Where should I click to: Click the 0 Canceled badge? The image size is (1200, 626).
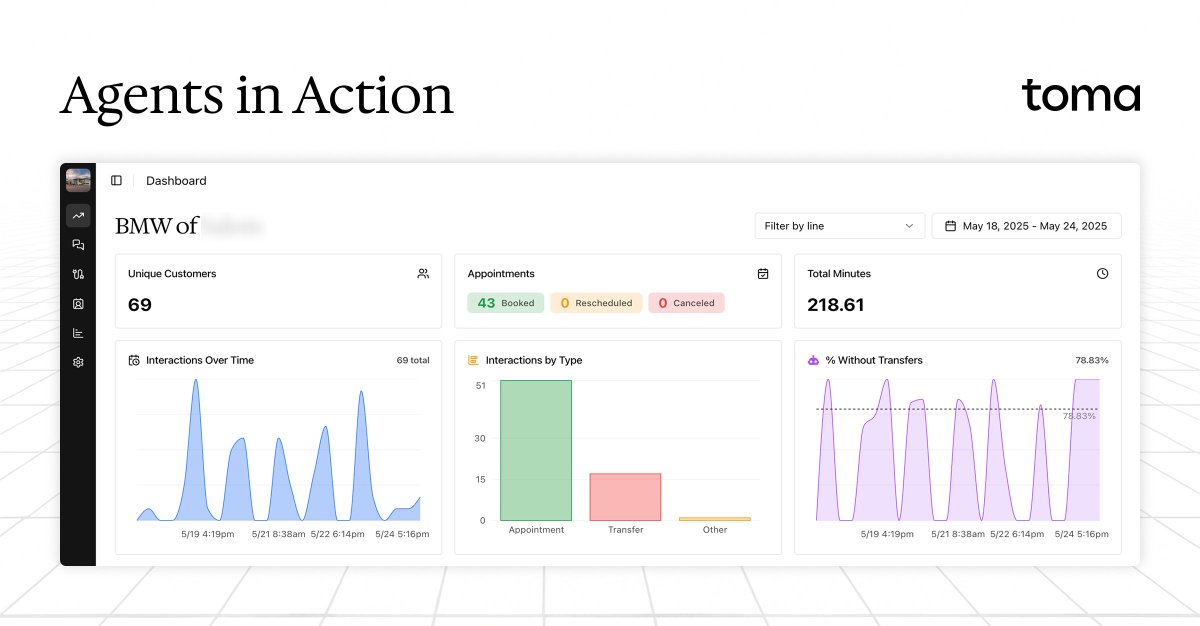pos(686,303)
